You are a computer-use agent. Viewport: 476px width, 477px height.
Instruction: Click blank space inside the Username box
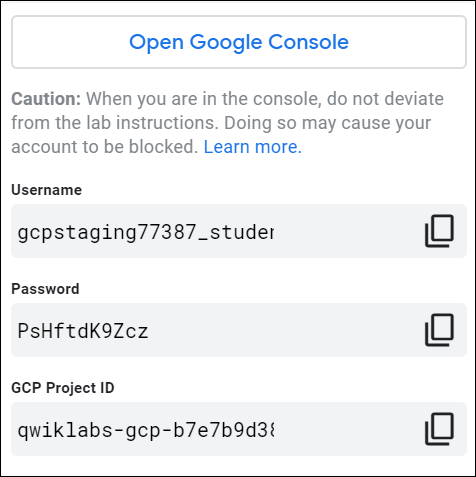point(347,231)
